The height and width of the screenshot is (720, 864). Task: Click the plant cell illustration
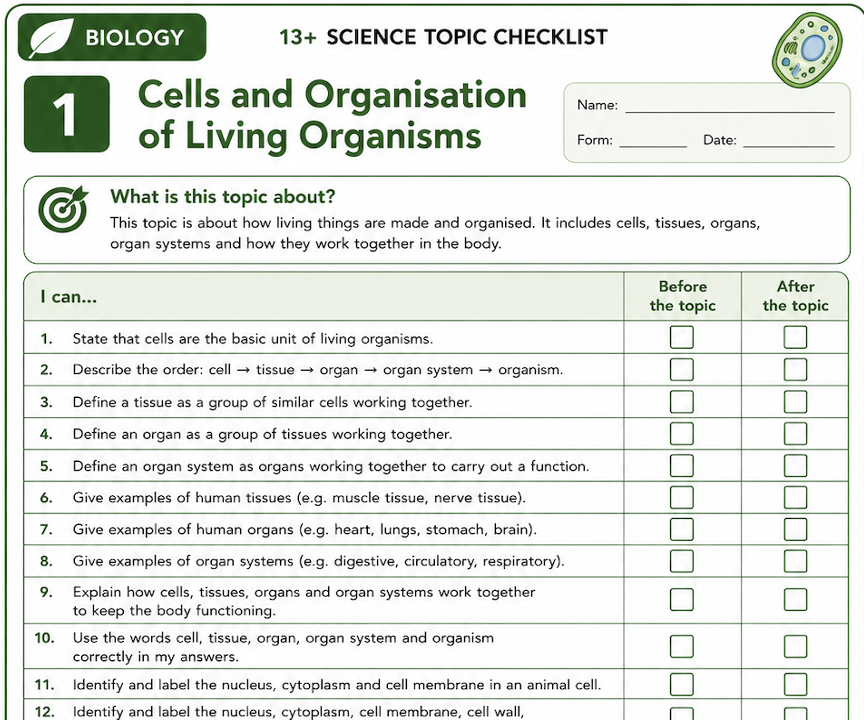point(809,48)
